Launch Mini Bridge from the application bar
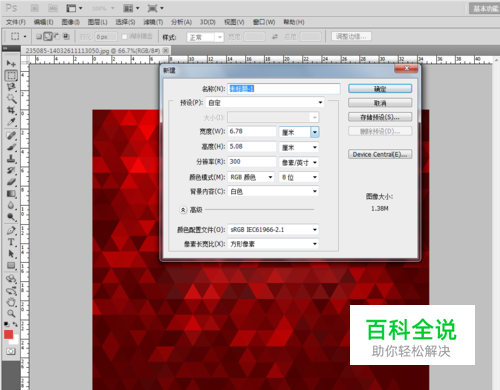The height and width of the screenshot is (390, 500). tap(53, 8)
